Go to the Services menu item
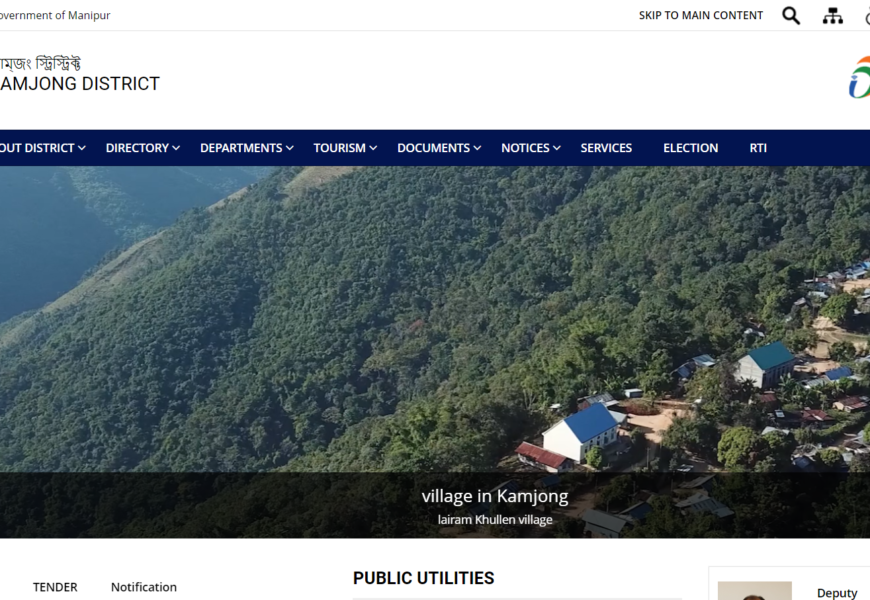Screen dimensions: 870x600 click(x=606, y=148)
